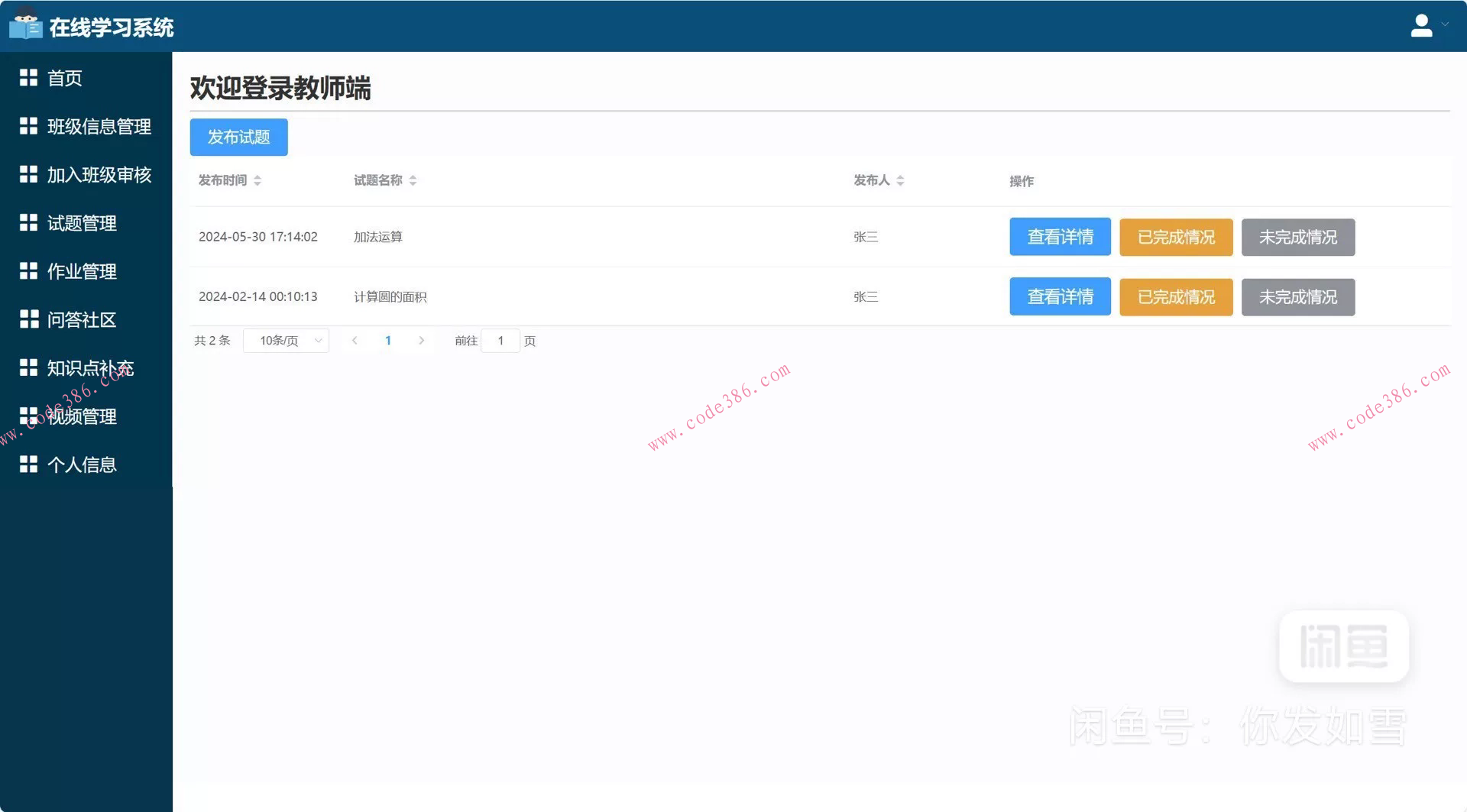1467x812 pixels.
Task: Click the next page arrow
Action: click(x=422, y=341)
